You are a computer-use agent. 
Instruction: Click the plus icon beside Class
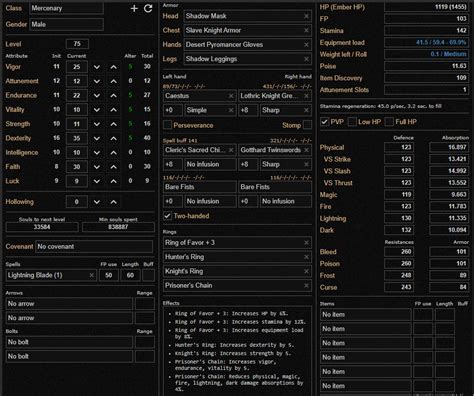tap(134, 8)
